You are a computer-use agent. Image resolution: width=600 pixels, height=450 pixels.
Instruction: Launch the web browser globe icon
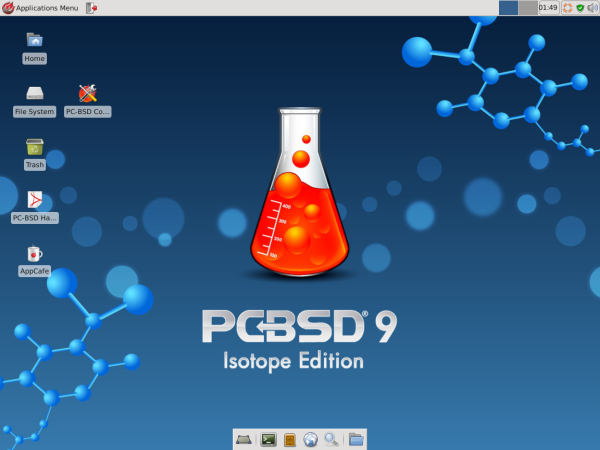pos(310,440)
